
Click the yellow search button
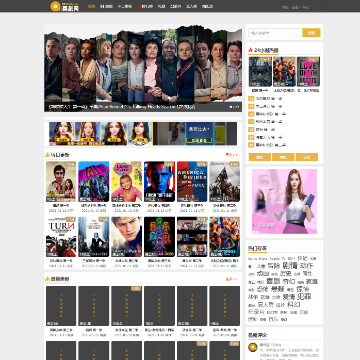tap(311, 33)
